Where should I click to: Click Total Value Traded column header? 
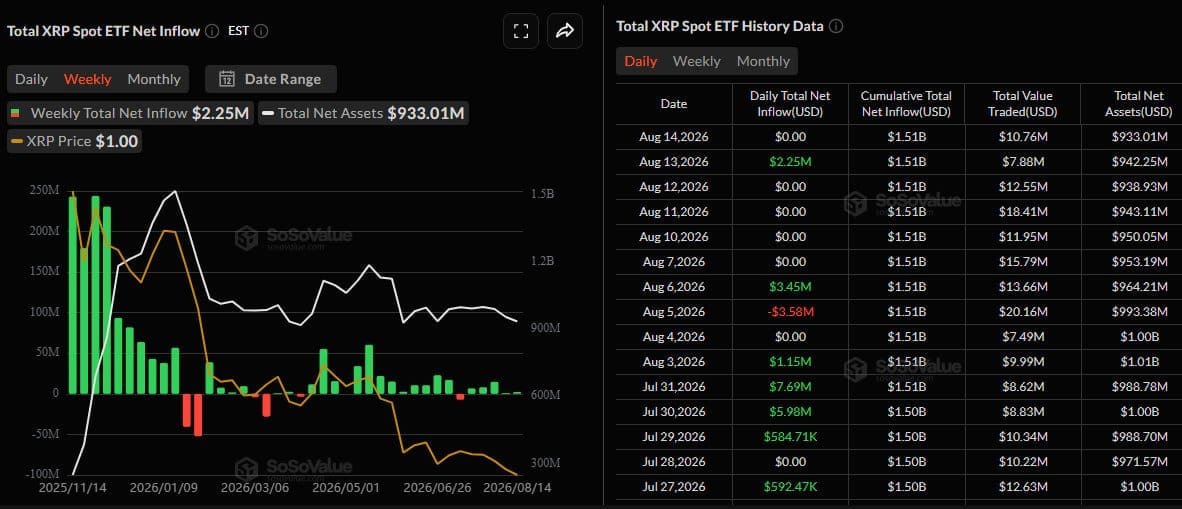1022,104
